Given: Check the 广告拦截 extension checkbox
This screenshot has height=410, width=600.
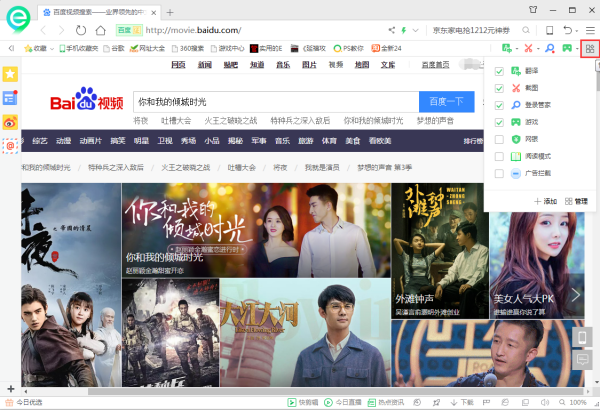Looking at the screenshot, I should [x=499, y=173].
